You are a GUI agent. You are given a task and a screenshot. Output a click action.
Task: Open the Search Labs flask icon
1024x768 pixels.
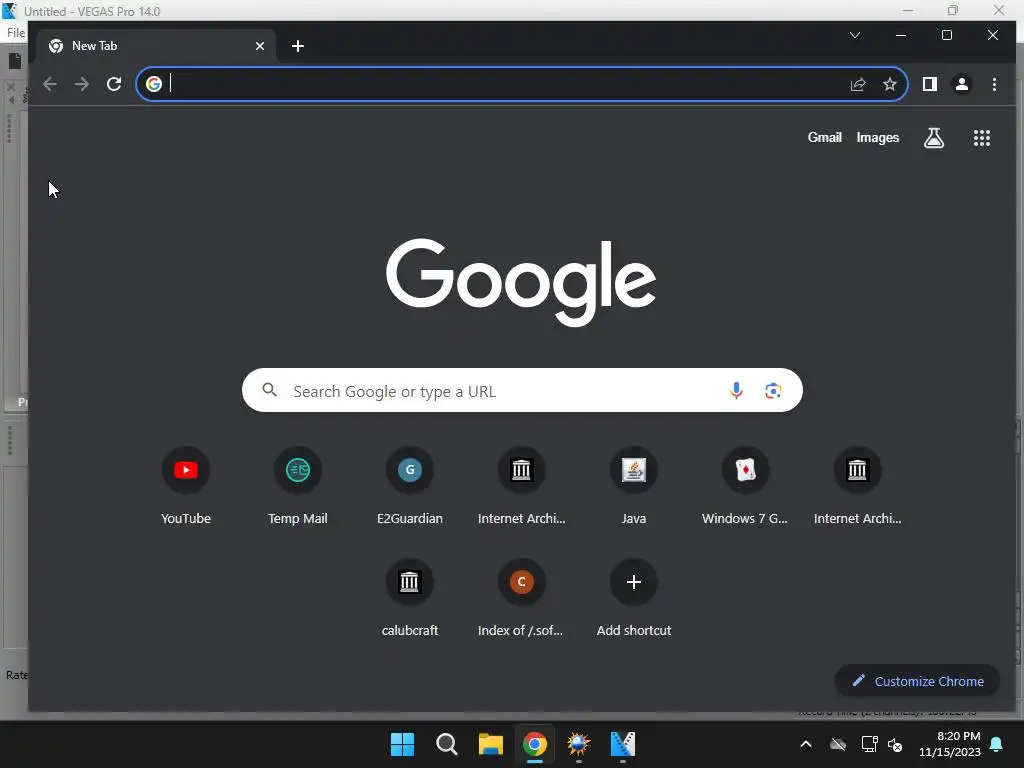pos(934,138)
